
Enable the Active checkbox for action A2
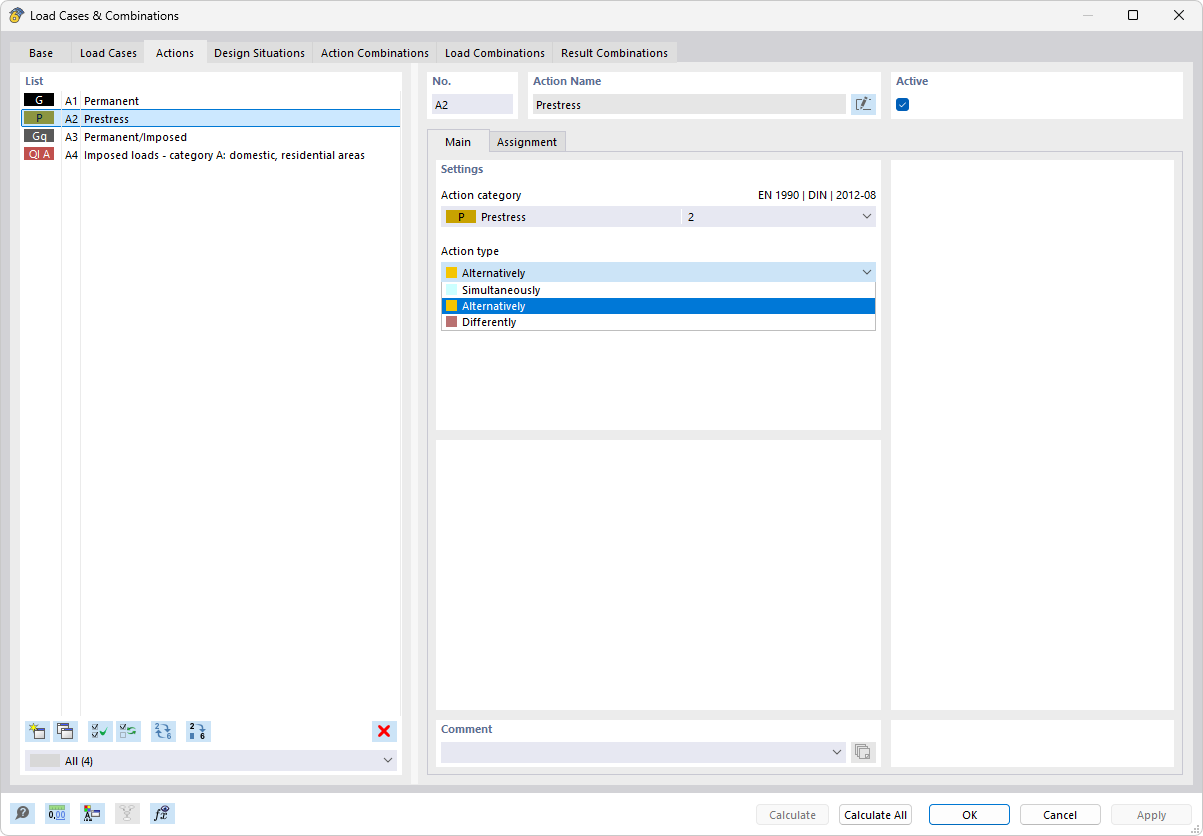[903, 104]
